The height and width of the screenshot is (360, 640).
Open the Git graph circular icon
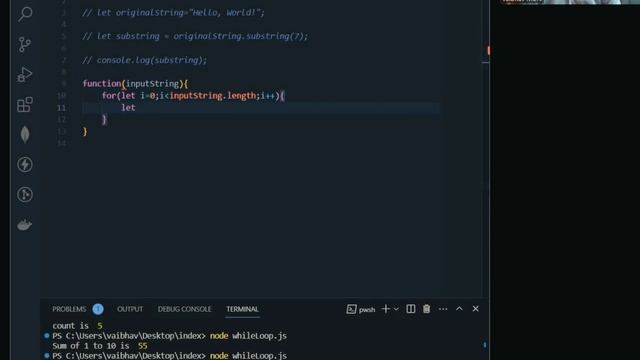pyautogui.click(x=25, y=195)
